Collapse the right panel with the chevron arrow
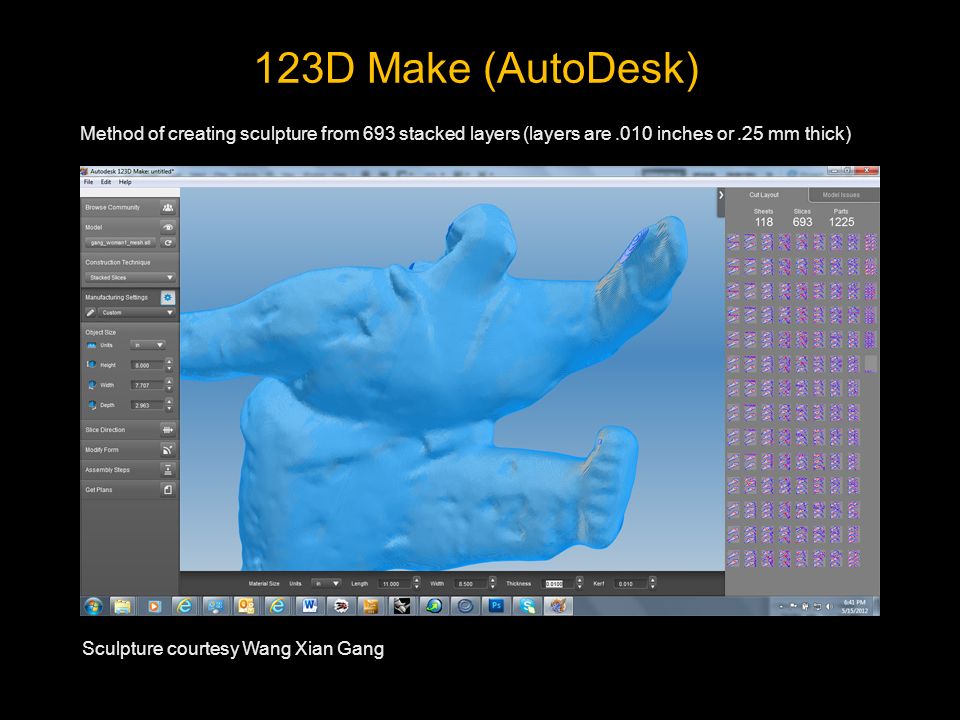 tap(721, 195)
